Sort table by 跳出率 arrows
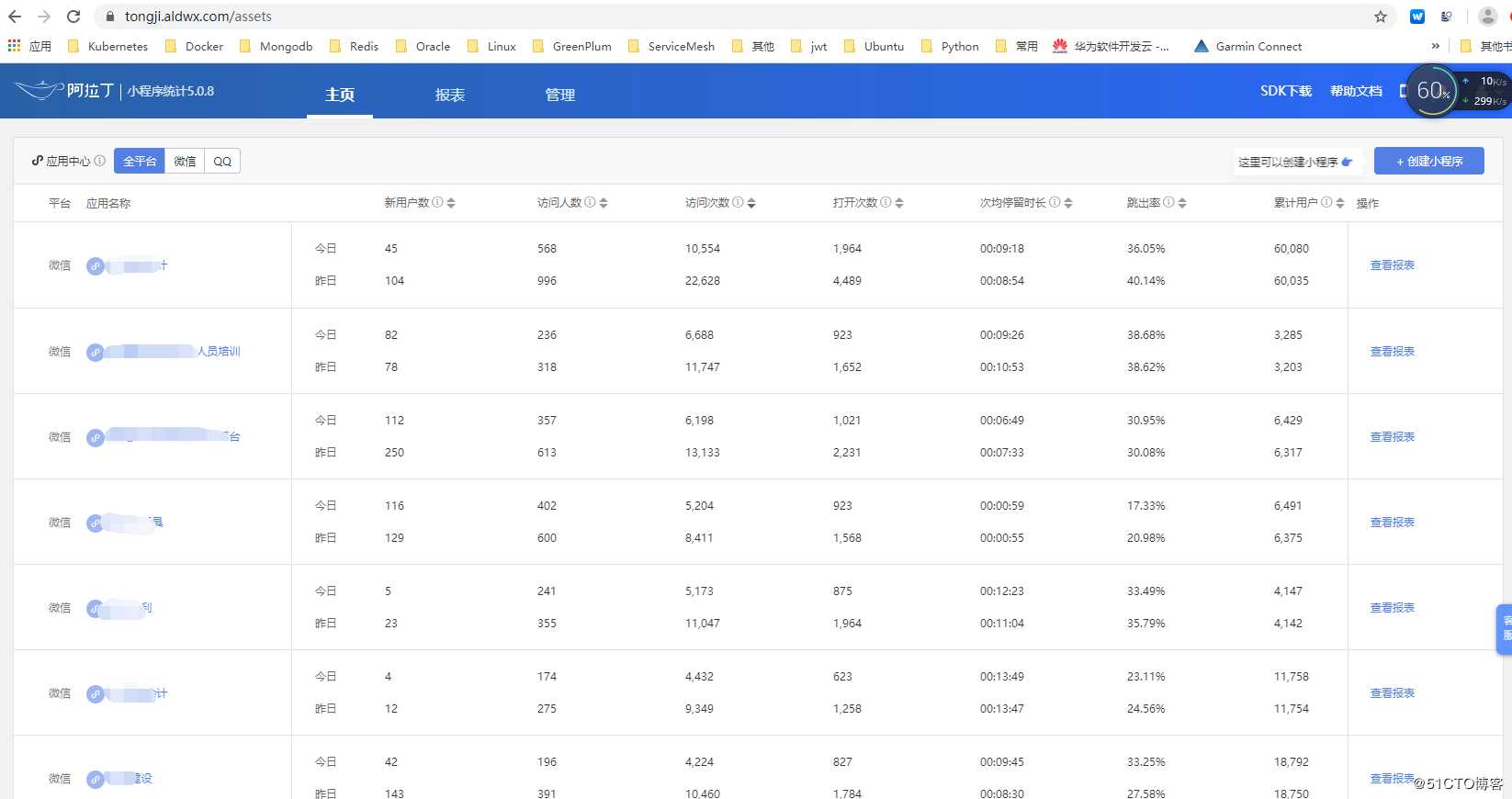The image size is (1512, 799). 1182,203
